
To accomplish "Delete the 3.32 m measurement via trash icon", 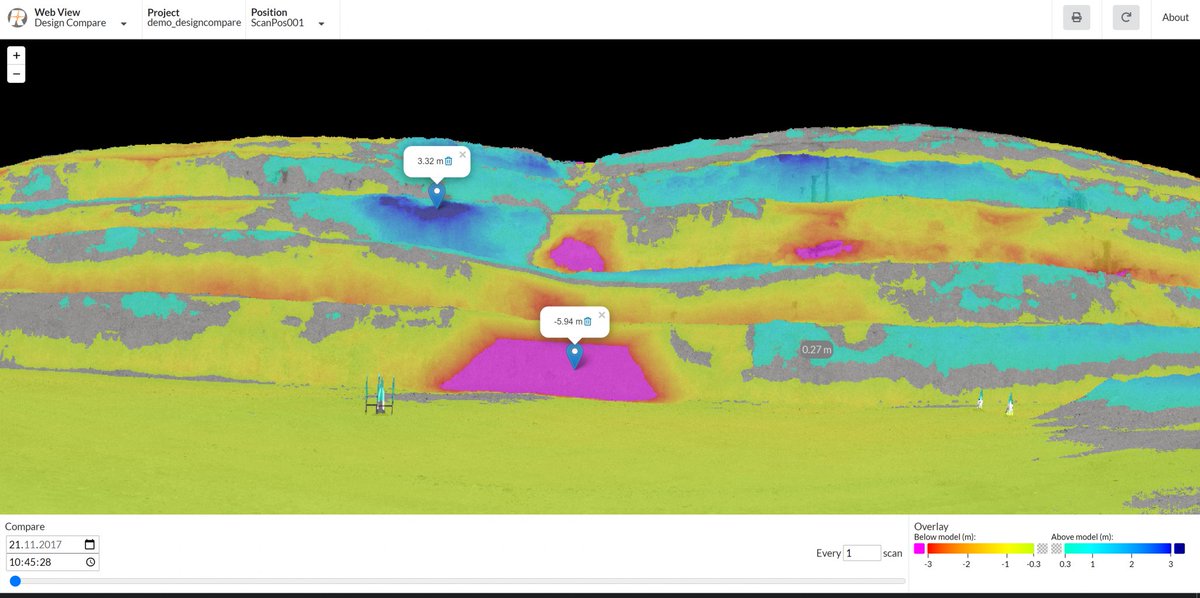I will point(448,161).
